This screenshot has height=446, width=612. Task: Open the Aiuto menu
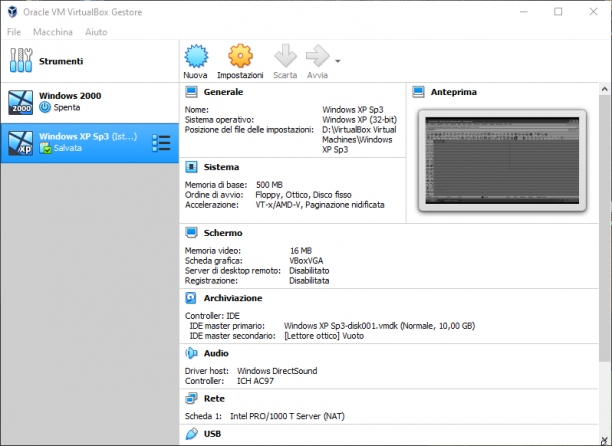pos(96,32)
